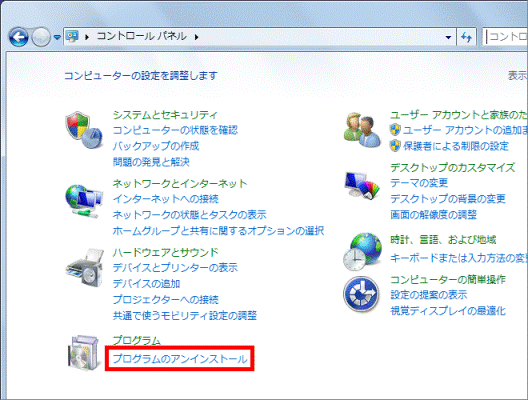Image resolution: width=528 pixels, height=400 pixels.
Task: Open the address bar history dropdown
Action: 448,37
